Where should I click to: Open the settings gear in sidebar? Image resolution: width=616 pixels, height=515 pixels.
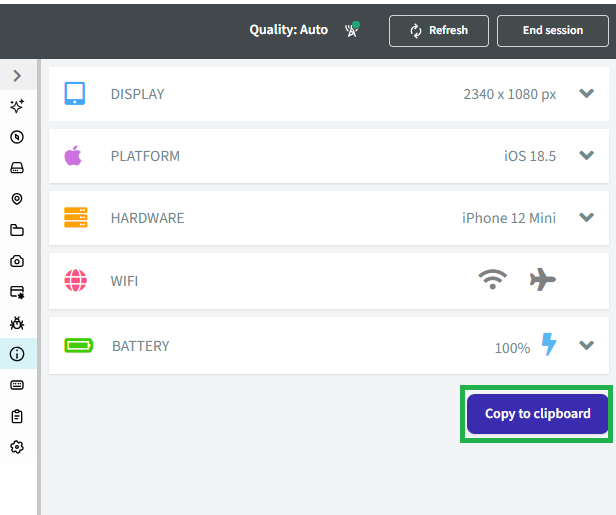(17, 447)
